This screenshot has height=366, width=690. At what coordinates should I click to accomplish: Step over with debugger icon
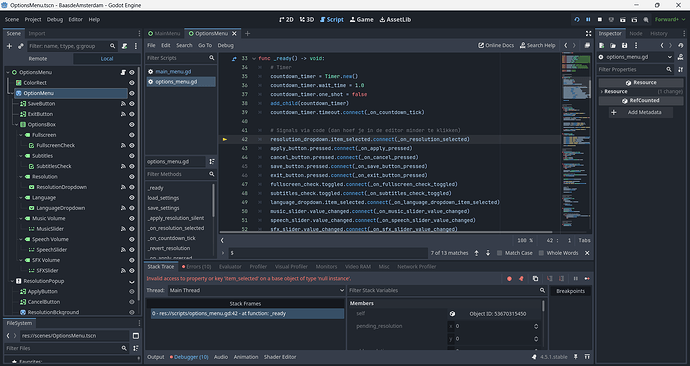click(x=562, y=278)
